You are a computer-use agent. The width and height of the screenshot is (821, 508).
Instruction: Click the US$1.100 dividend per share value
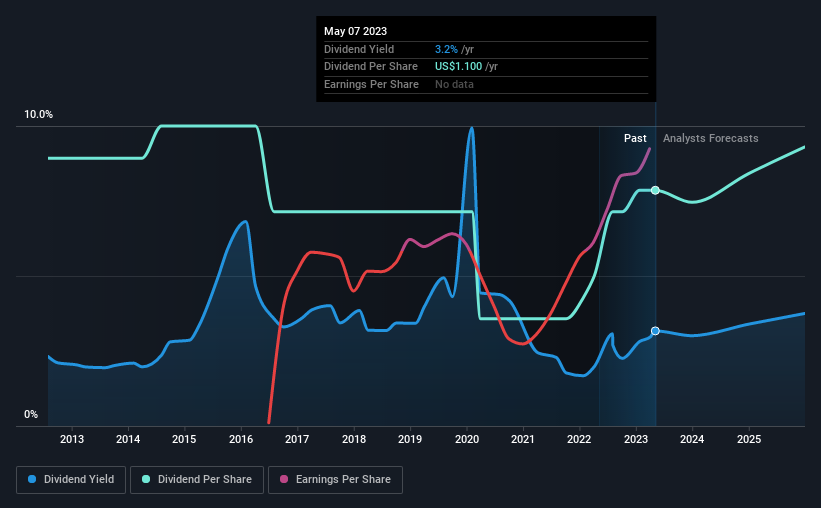pos(458,67)
